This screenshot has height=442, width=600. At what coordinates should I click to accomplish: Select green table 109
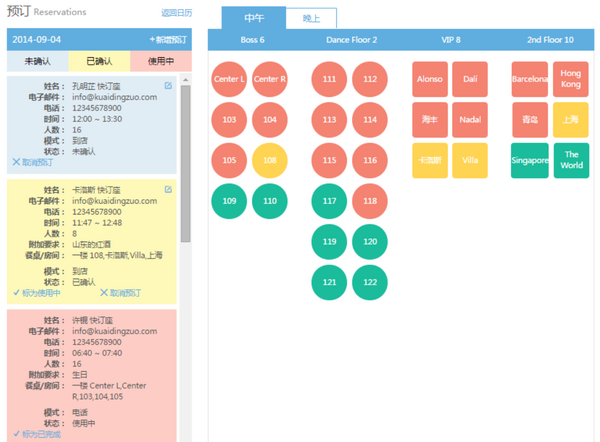tap(230, 201)
